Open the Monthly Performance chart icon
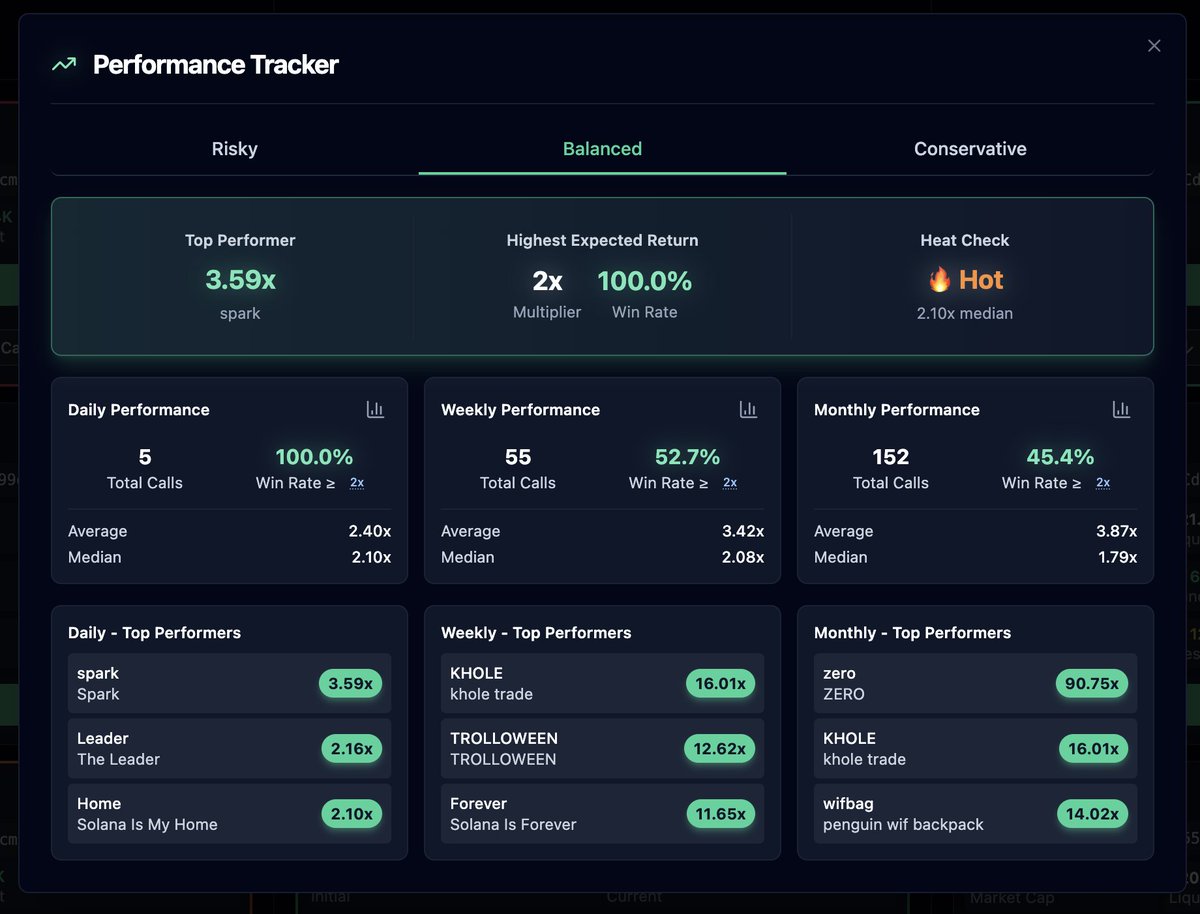Viewport: 1200px width, 914px height. (x=1121, y=409)
